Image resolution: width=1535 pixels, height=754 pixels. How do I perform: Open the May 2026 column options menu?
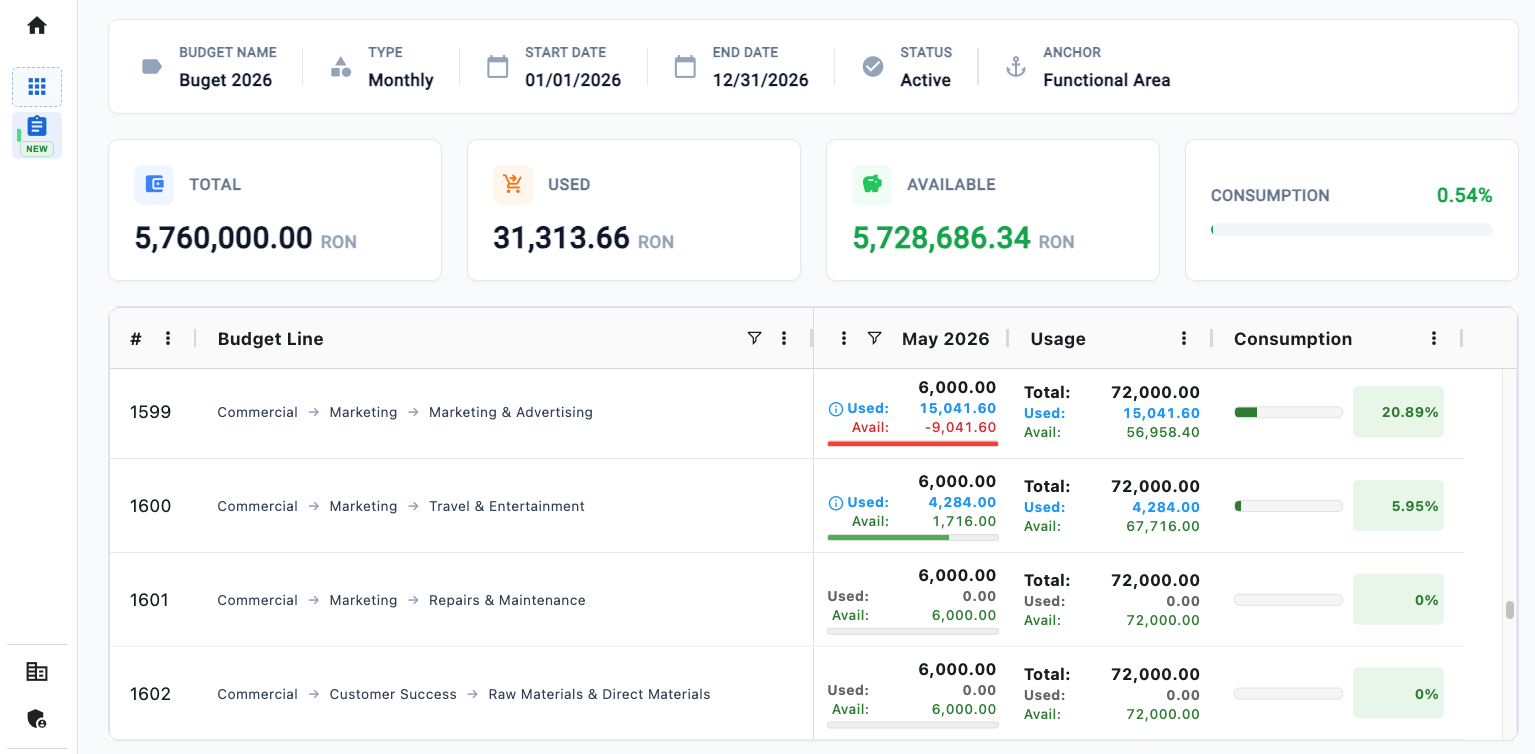pyautogui.click(x=844, y=338)
